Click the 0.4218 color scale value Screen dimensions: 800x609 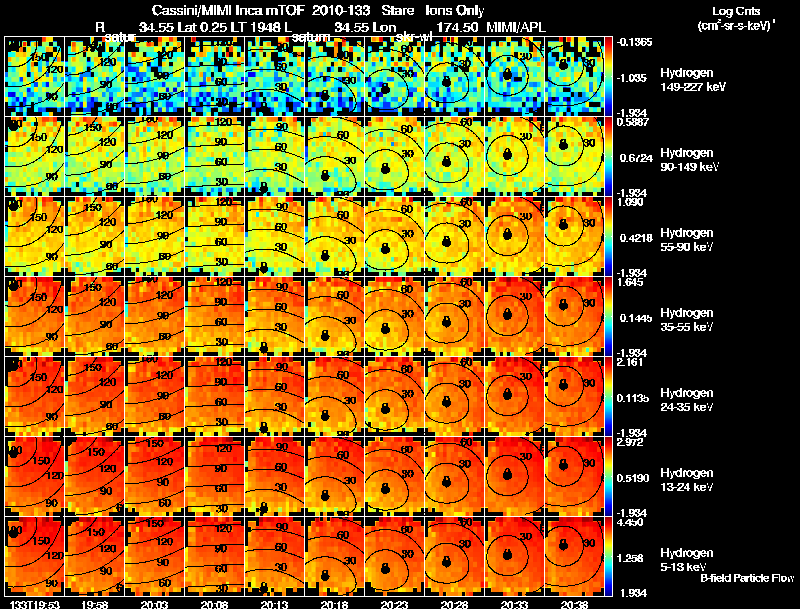point(634,238)
